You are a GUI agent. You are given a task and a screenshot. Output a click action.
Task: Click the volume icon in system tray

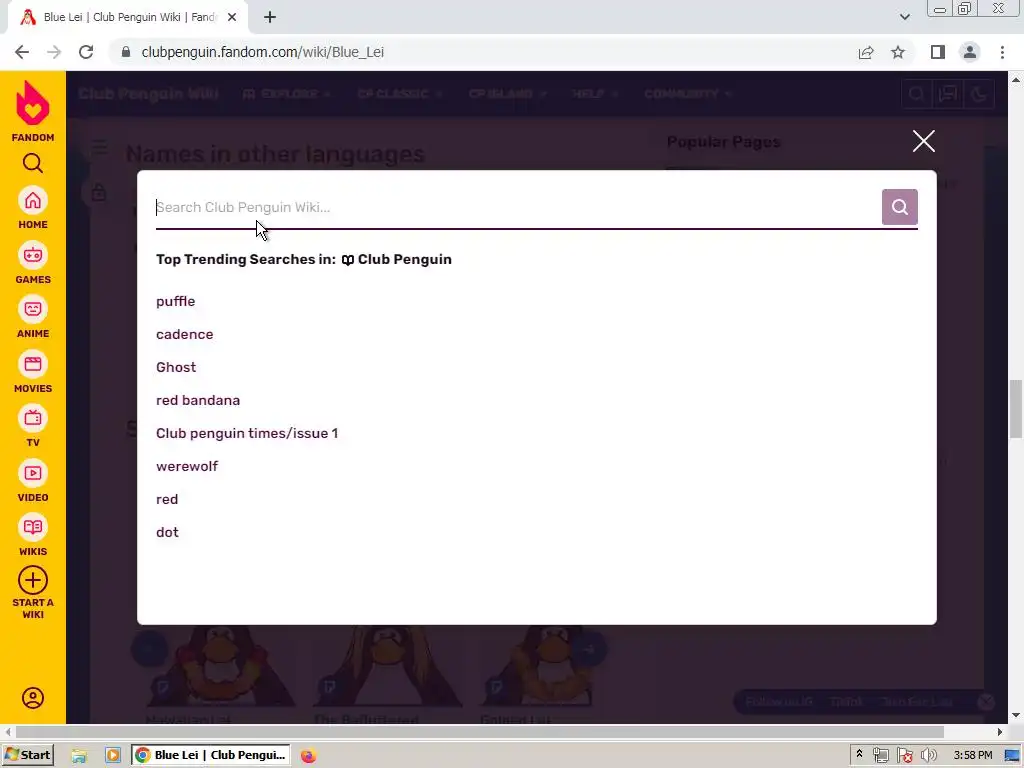pyautogui.click(x=928, y=756)
